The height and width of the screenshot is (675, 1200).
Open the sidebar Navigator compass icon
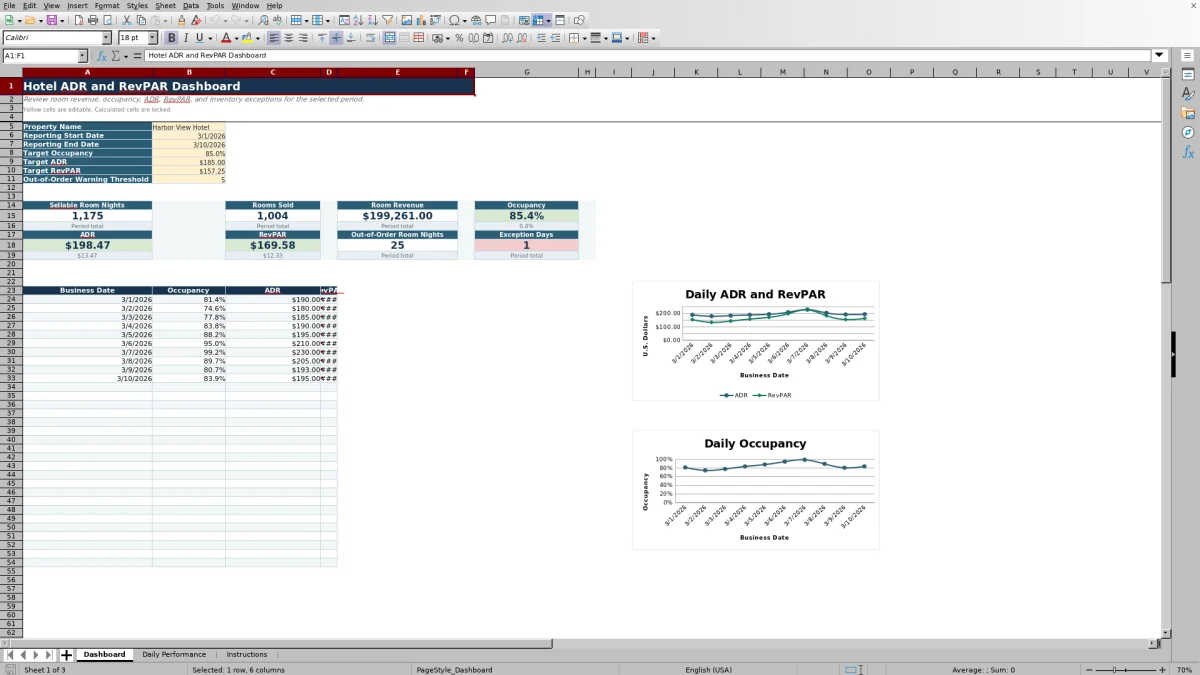click(x=1188, y=132)
